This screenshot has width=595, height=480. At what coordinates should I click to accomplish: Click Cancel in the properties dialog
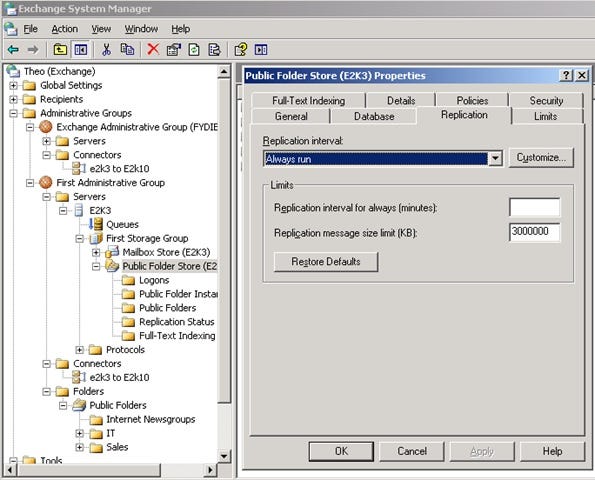412,451
